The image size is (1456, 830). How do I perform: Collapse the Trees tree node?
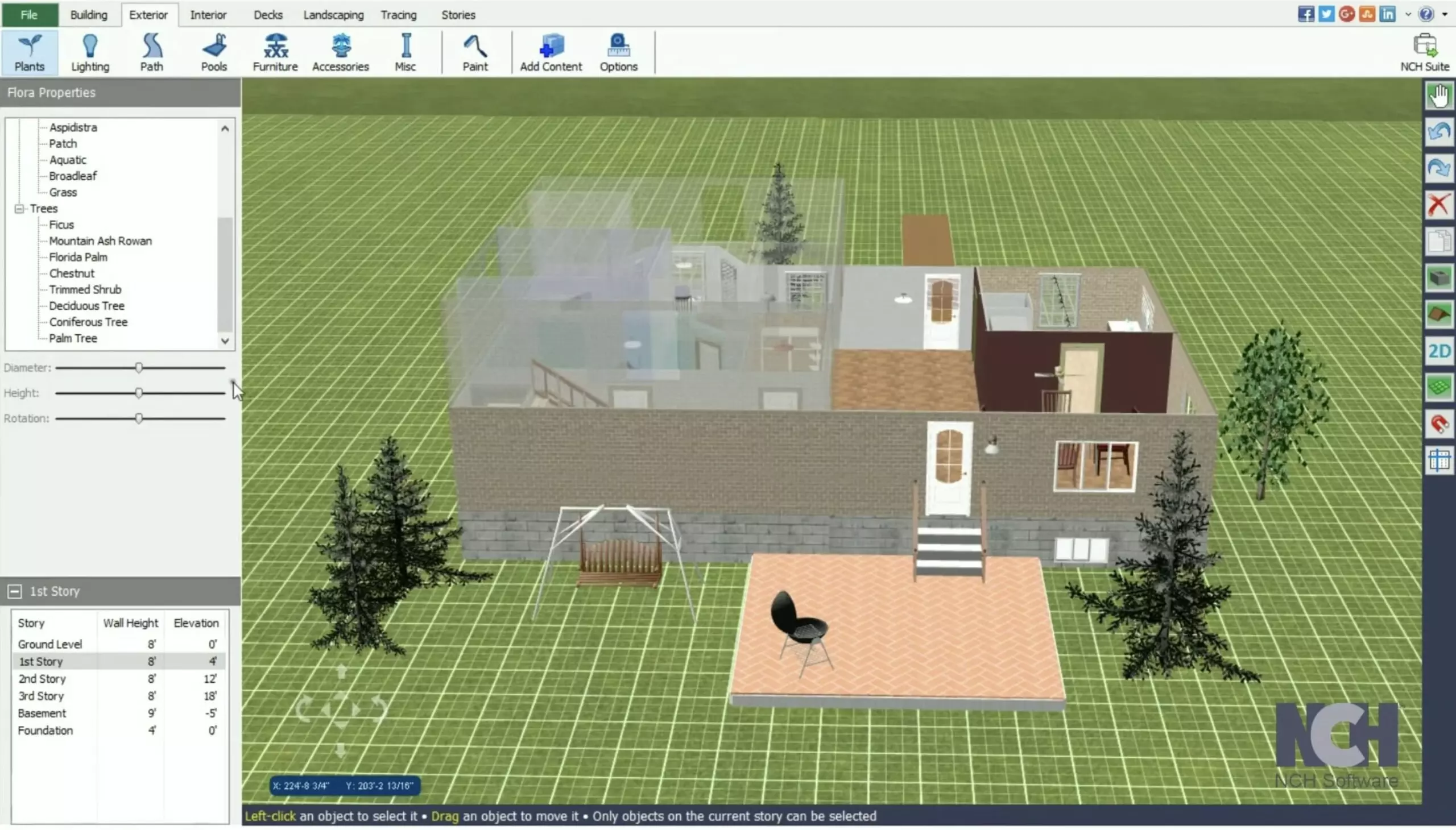pyautogui.click(x=19, y=209)
